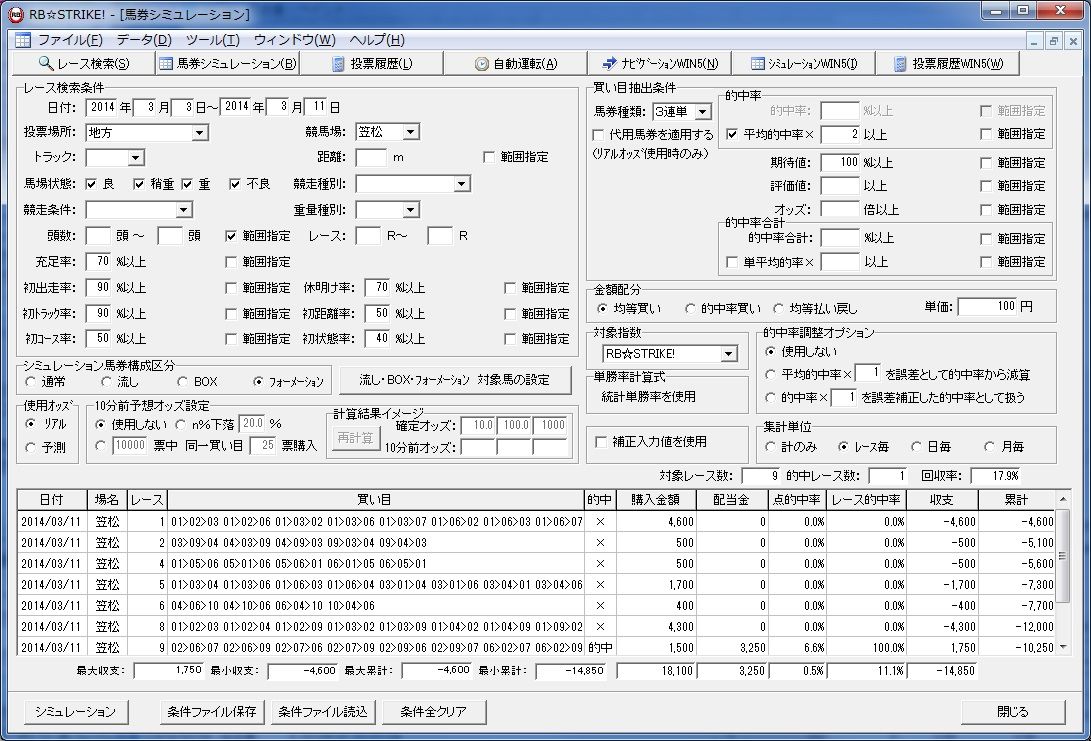Expand the 投票場所 dropdown showing 地方

pyautogui.click(x=200, y=132)
